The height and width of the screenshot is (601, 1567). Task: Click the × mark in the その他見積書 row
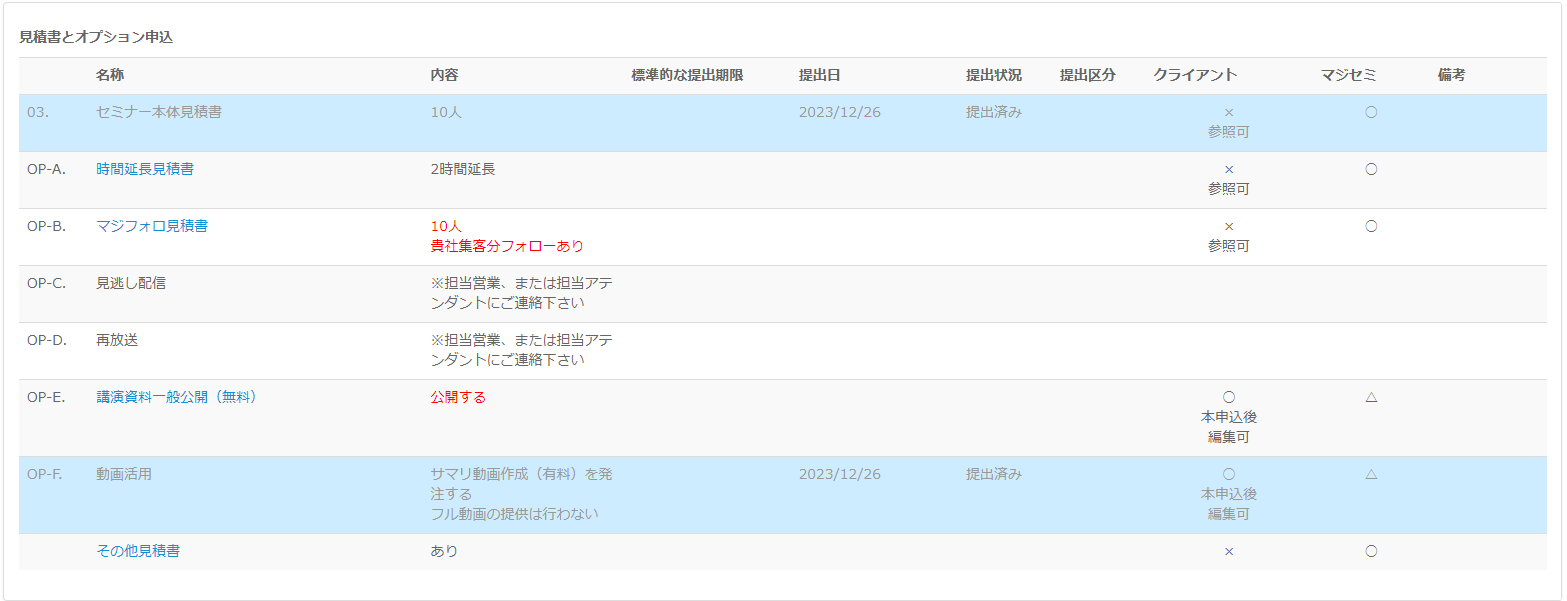click(x=1228, y=551)
